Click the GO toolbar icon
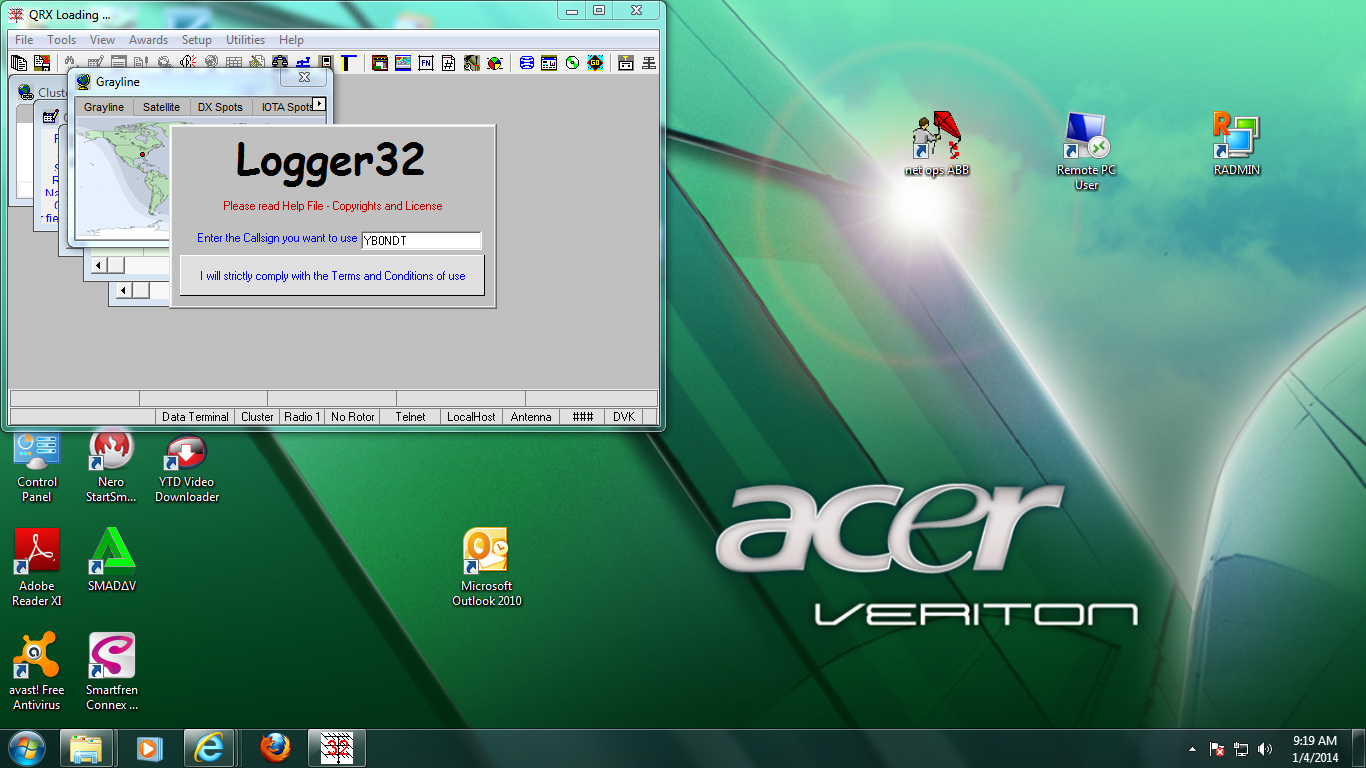This screenshot has height=768, width=1366. coord(595,63)
